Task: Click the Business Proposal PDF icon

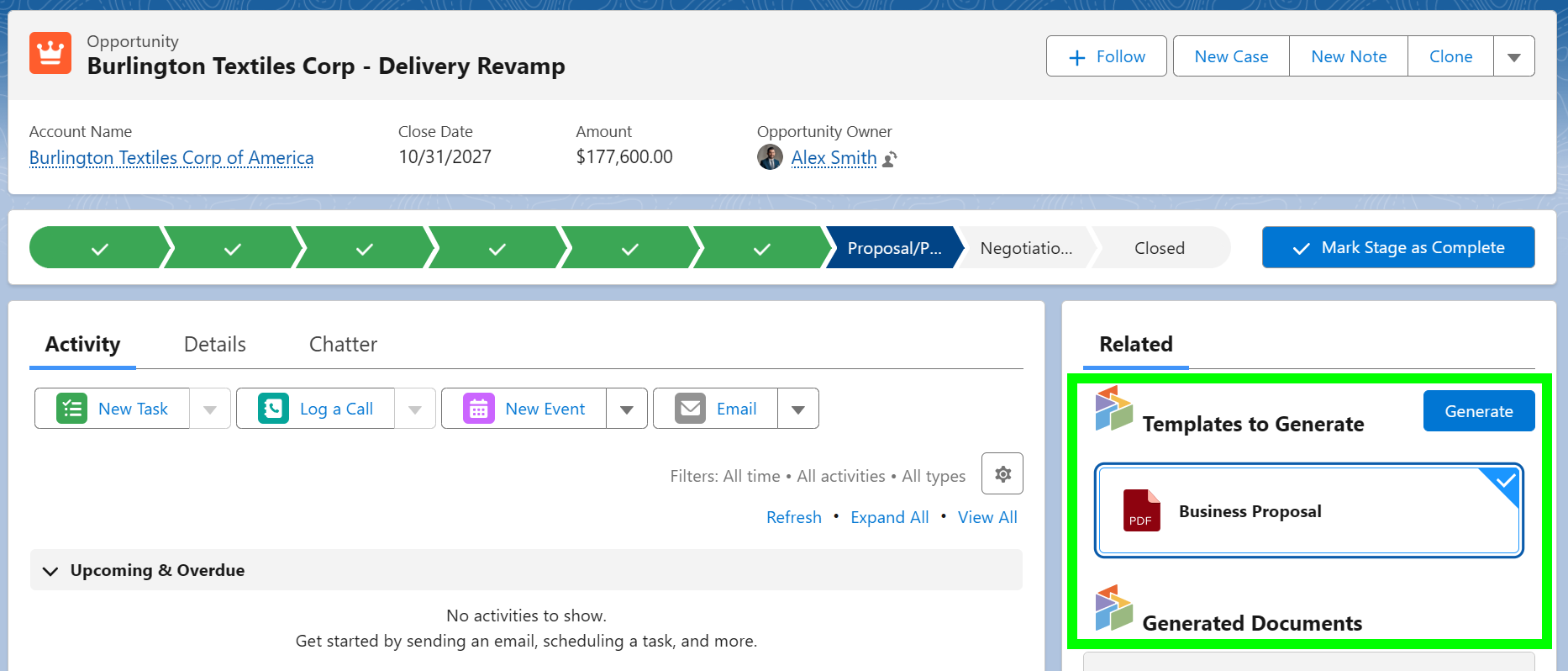Action: tap(1141, 510)
